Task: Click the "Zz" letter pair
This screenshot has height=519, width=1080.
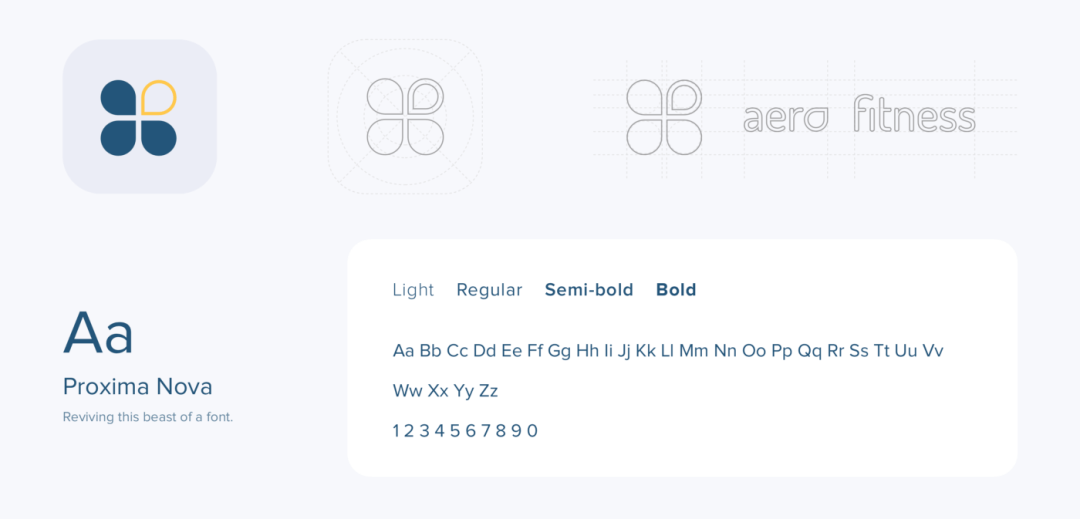Action: point(488,391)
